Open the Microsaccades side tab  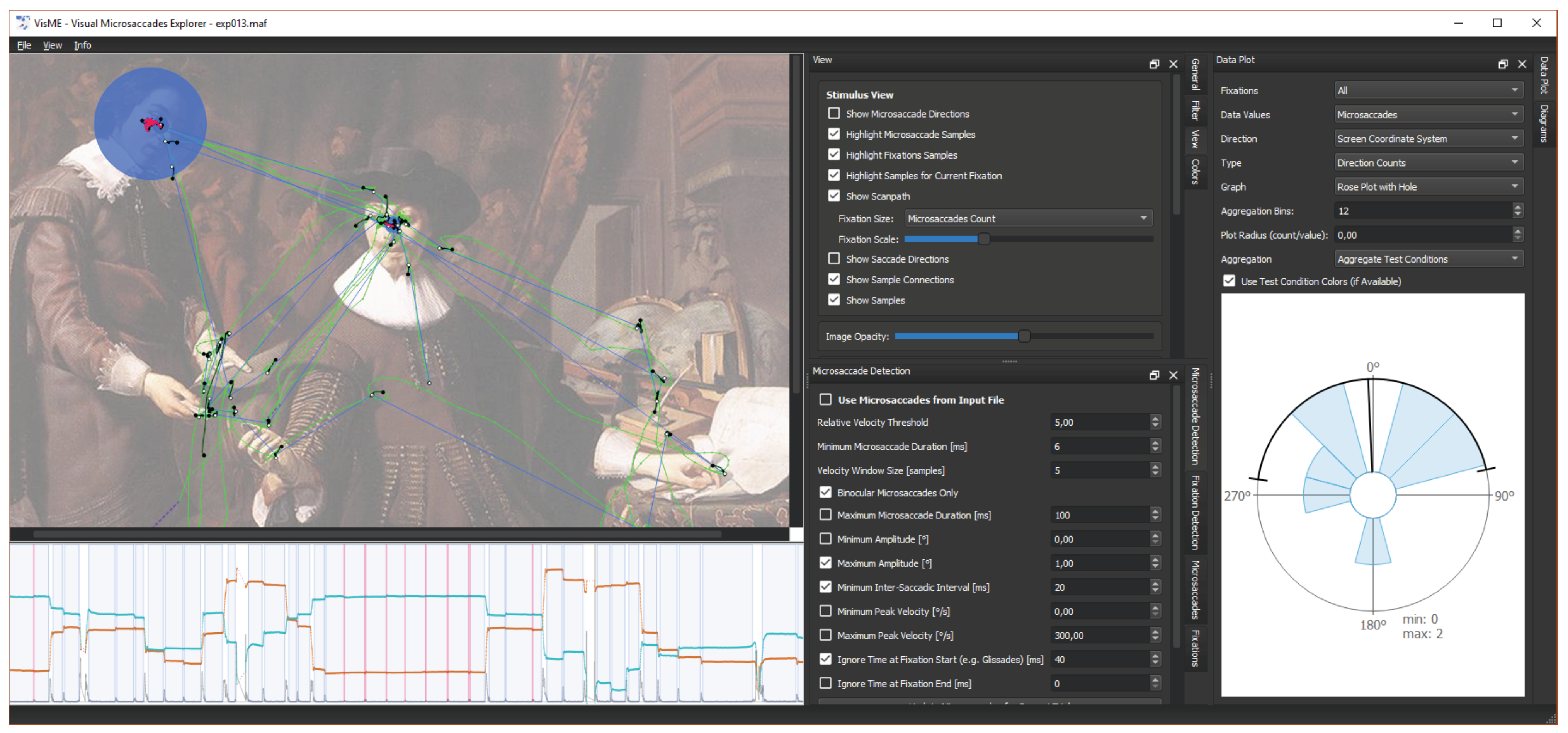pyautogui.click(x=1196, y=590)
